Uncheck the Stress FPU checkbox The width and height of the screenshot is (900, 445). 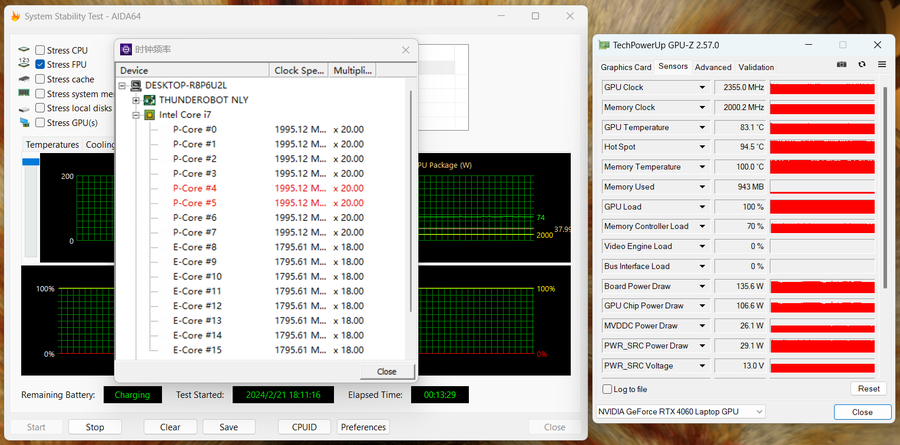coord(40,65)
